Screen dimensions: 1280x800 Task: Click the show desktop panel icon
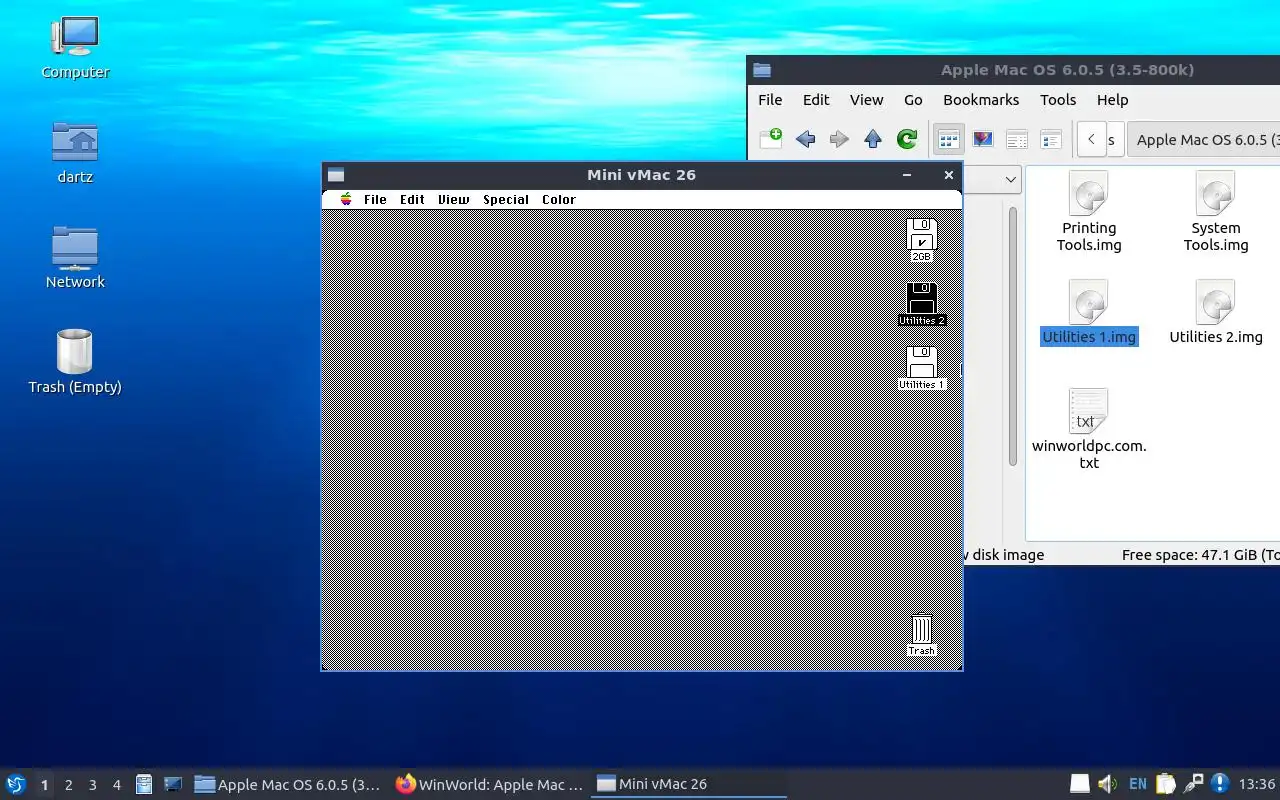[x=172, y=785]
